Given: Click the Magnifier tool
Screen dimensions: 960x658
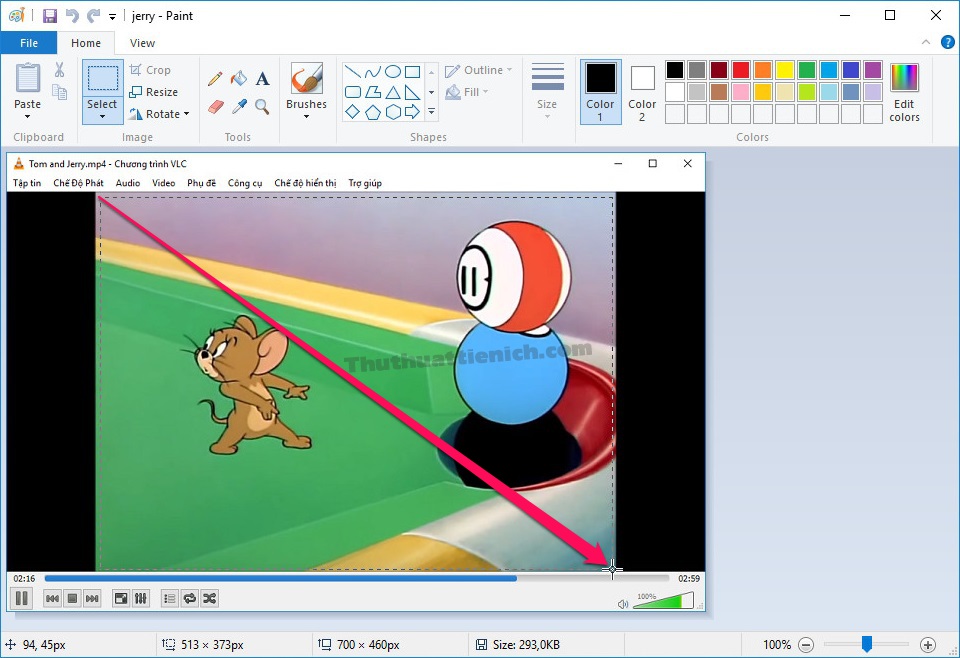Looking at the screenshot, I should click(262, 106).
